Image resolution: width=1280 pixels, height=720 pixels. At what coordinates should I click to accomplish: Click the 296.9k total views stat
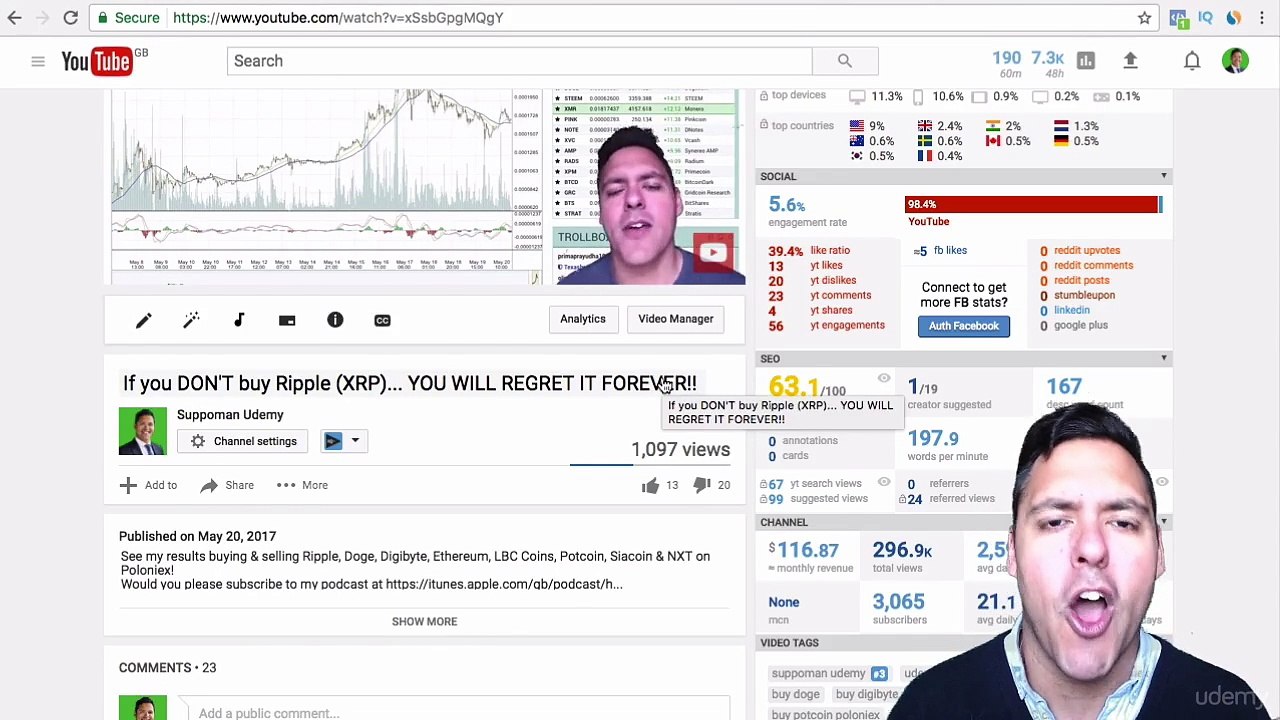902,550
